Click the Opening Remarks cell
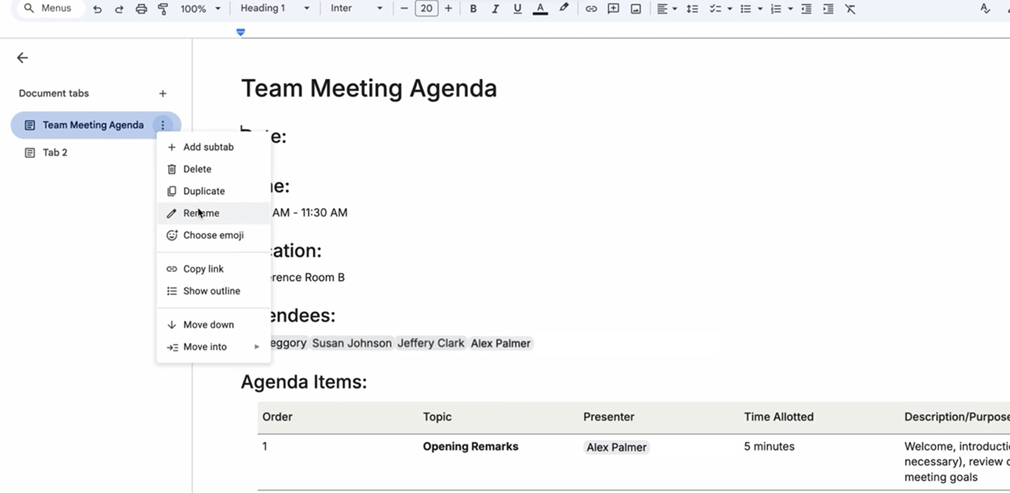The image size is (1010, 493). tap(470, 447)
